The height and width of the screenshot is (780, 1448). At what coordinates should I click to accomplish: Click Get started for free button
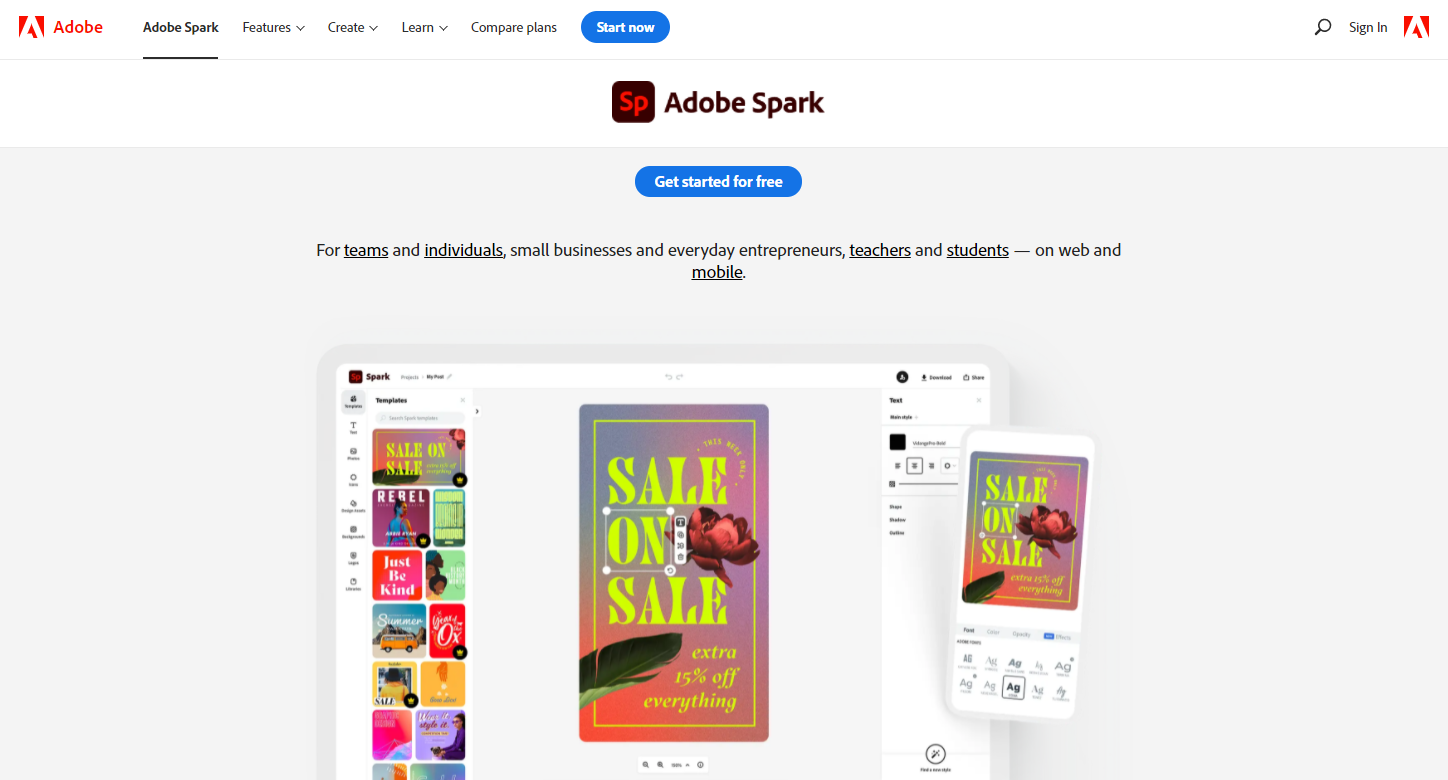(718, 181)
